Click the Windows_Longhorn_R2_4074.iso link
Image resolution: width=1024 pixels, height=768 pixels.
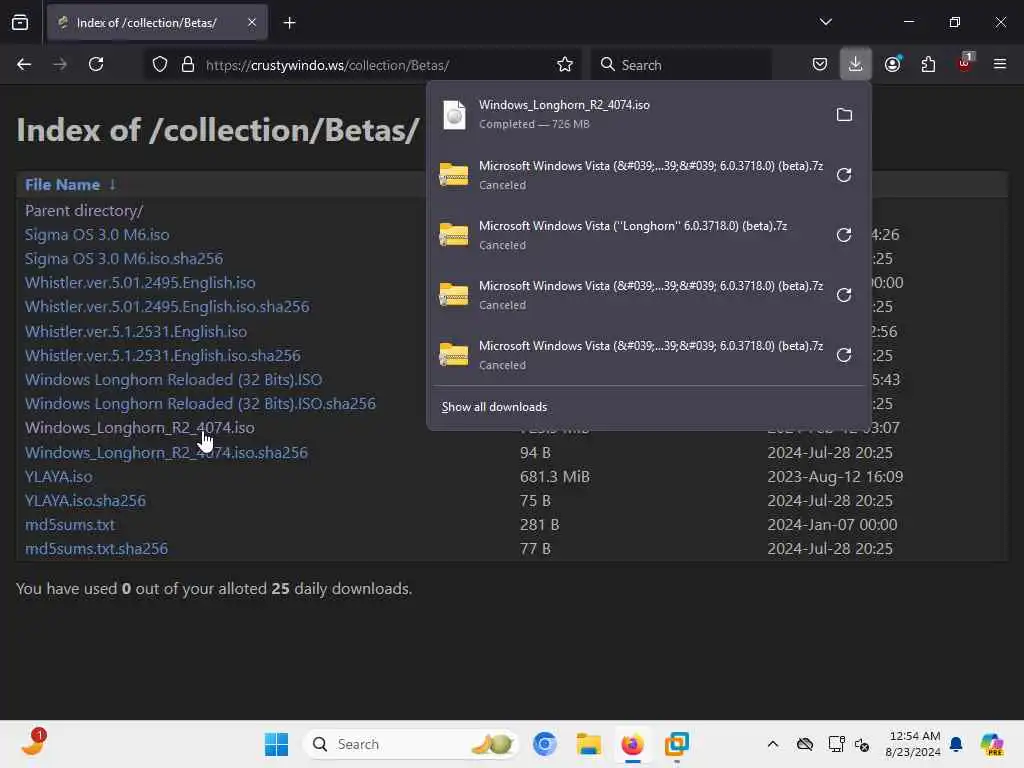pos(140,428)
